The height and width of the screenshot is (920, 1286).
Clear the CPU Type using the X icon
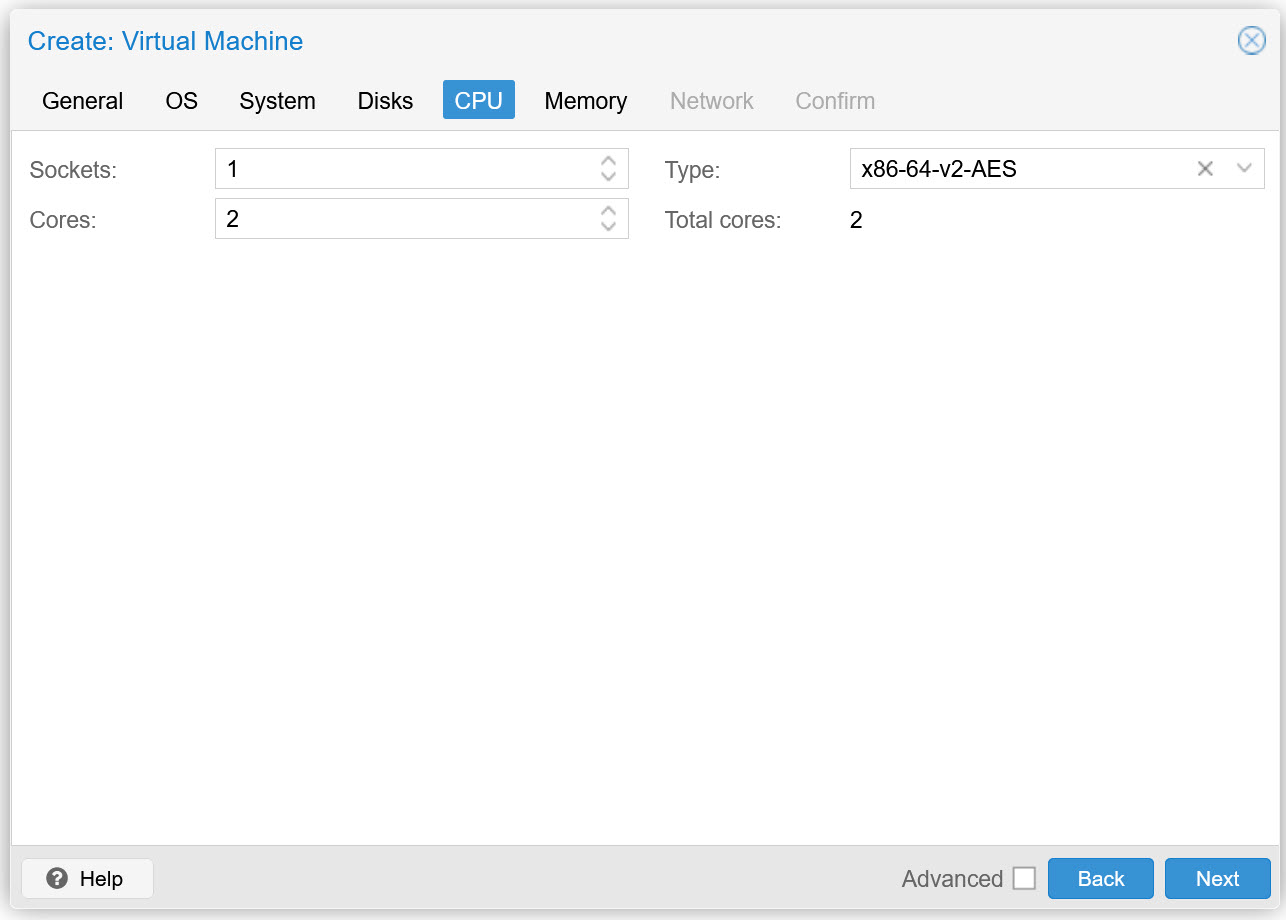(x=1204, y=168)
